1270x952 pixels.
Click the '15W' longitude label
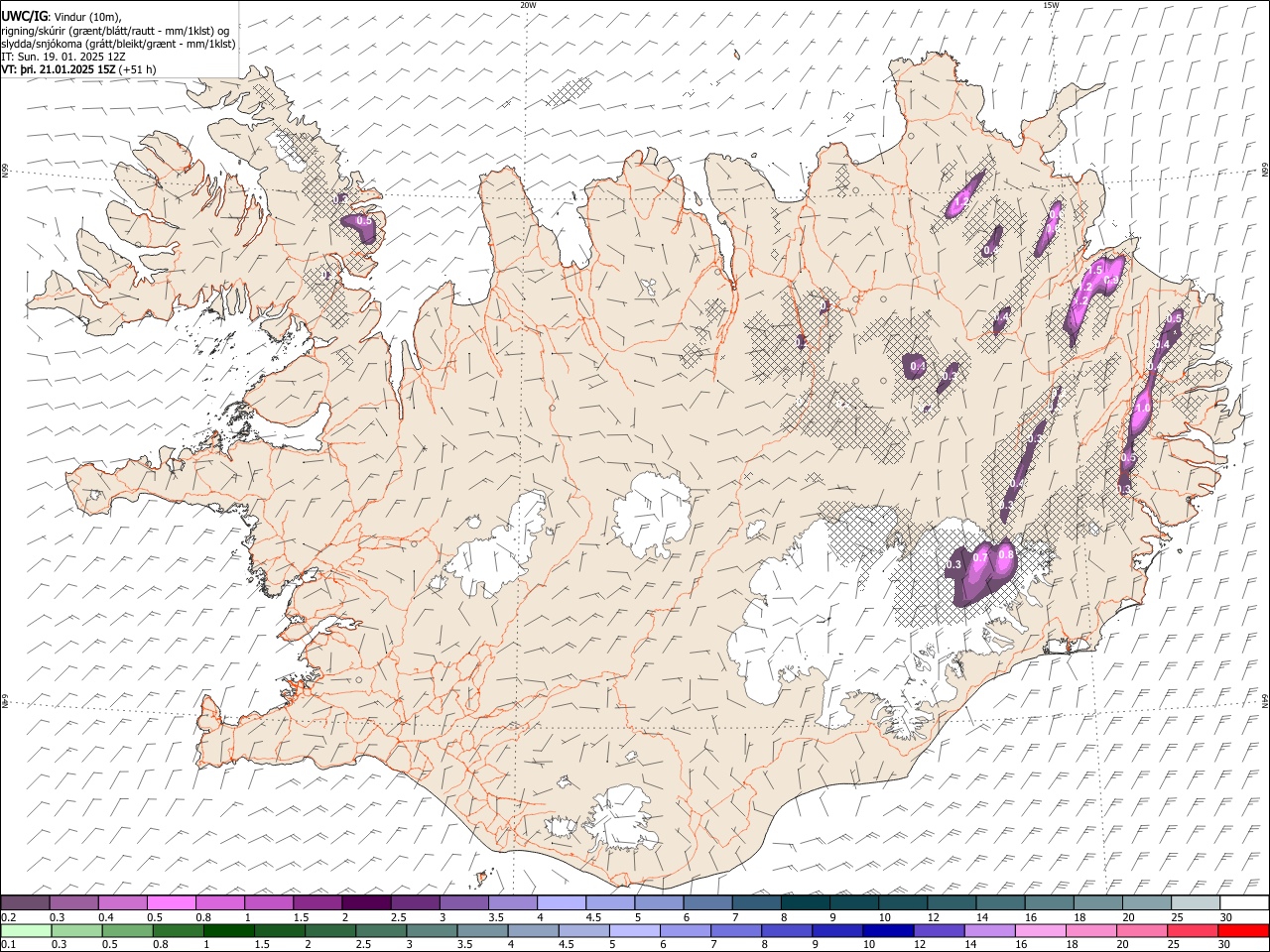point(1051,5)
